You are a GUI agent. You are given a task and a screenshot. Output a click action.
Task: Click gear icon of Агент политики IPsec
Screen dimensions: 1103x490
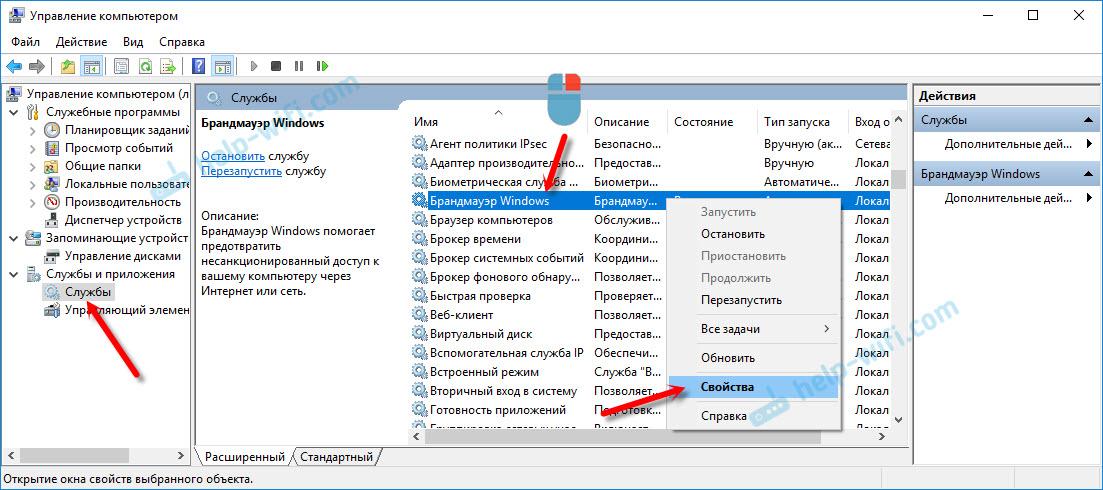[x=419, y=144]
